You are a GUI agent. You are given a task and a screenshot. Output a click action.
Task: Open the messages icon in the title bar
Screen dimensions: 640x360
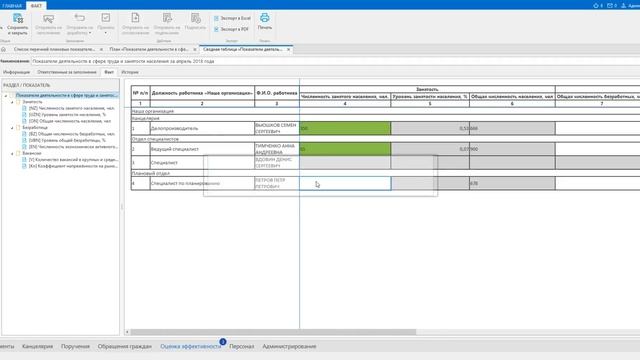[x=609, y=5]
